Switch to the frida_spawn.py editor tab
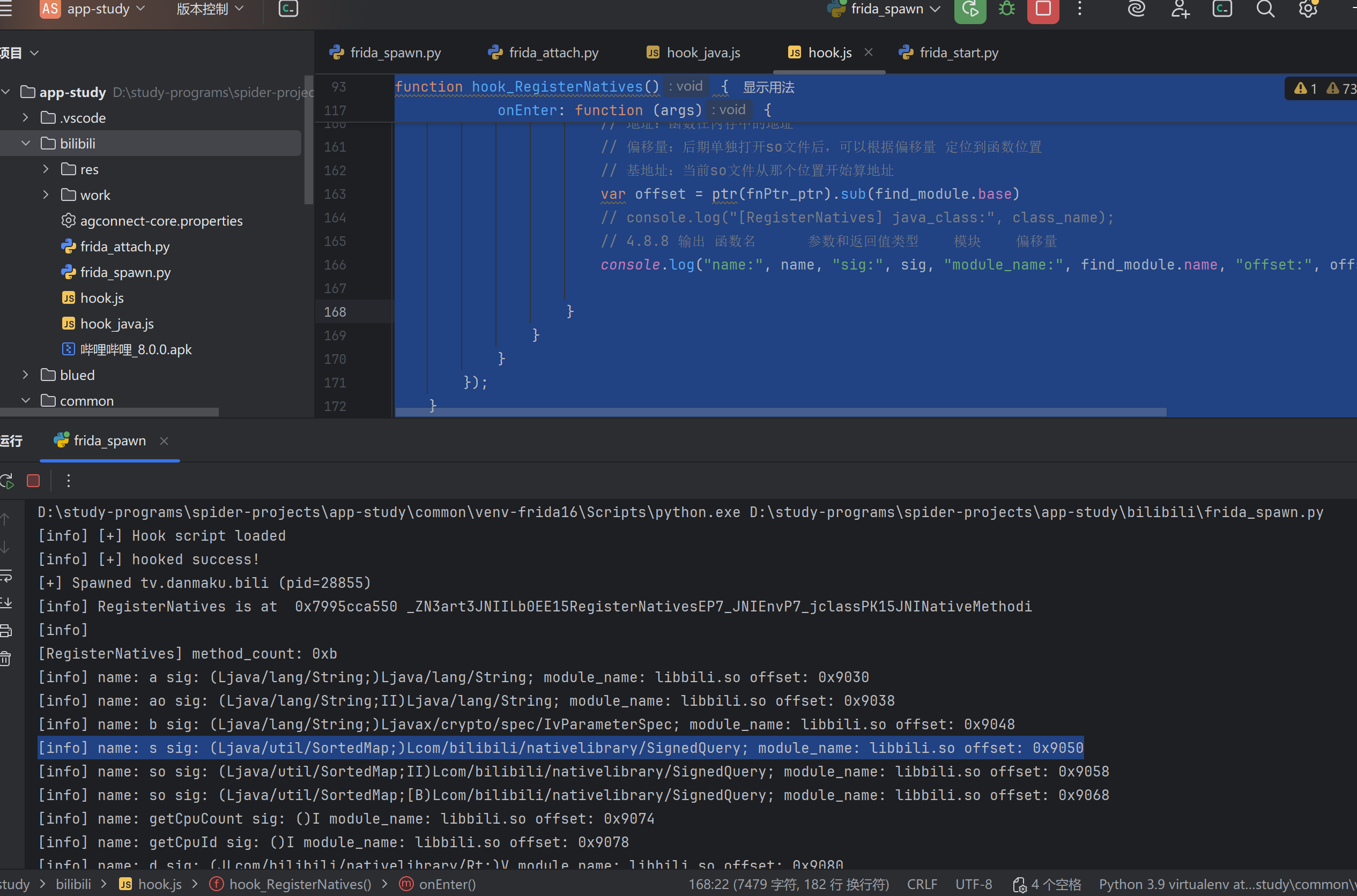Viewport: 1357px width, 896px height. 385,53
